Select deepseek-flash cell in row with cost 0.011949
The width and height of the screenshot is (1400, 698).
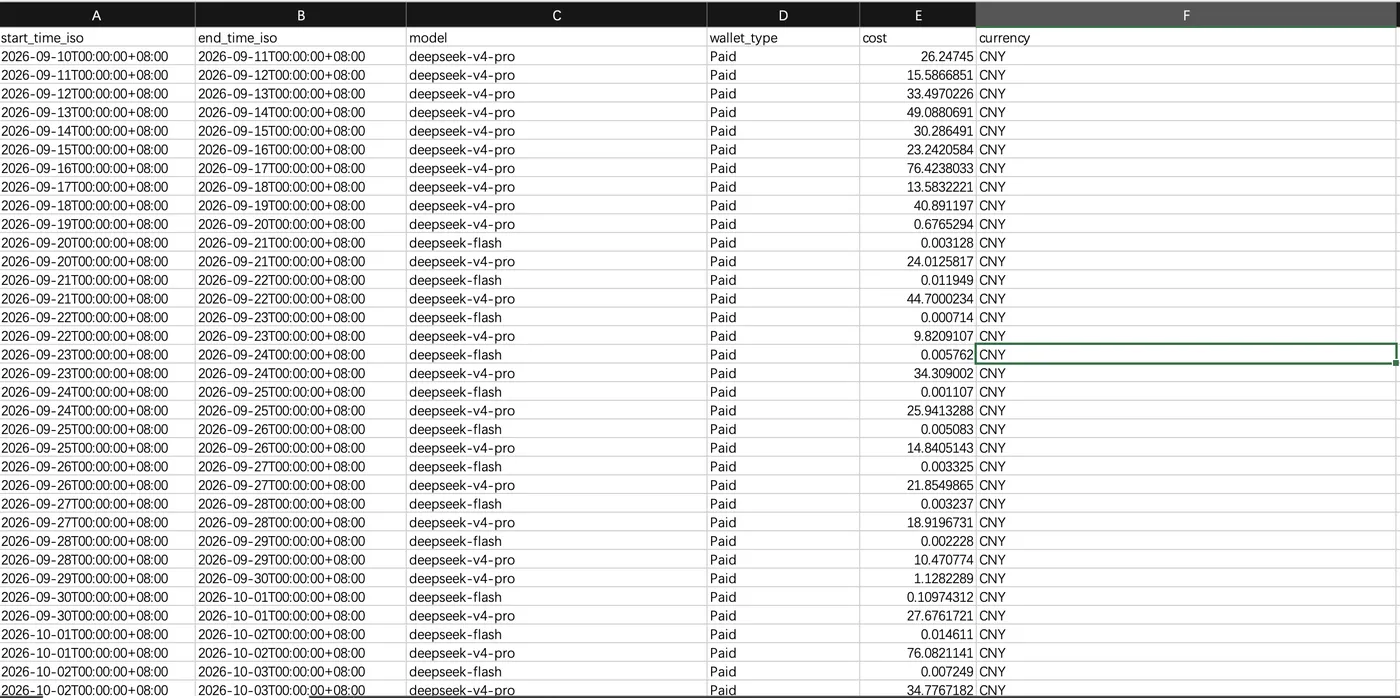coord(556,280)
